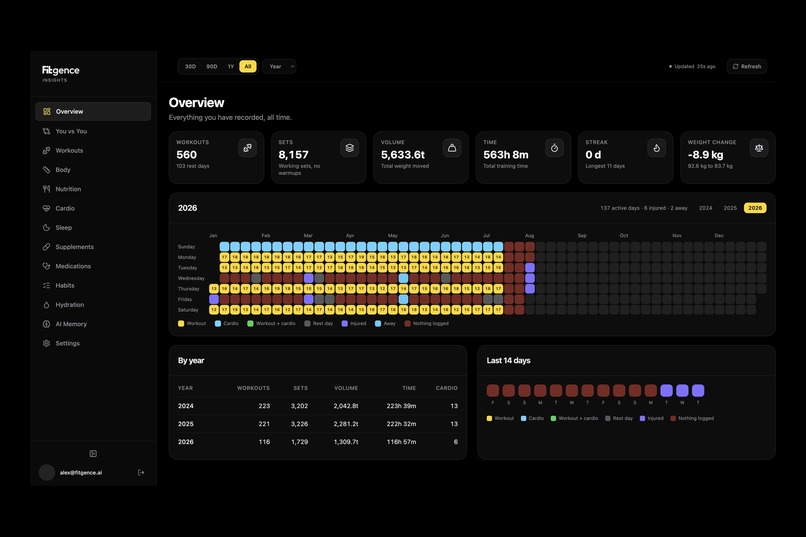Select the 30D time range

click(x=190, y=66)
